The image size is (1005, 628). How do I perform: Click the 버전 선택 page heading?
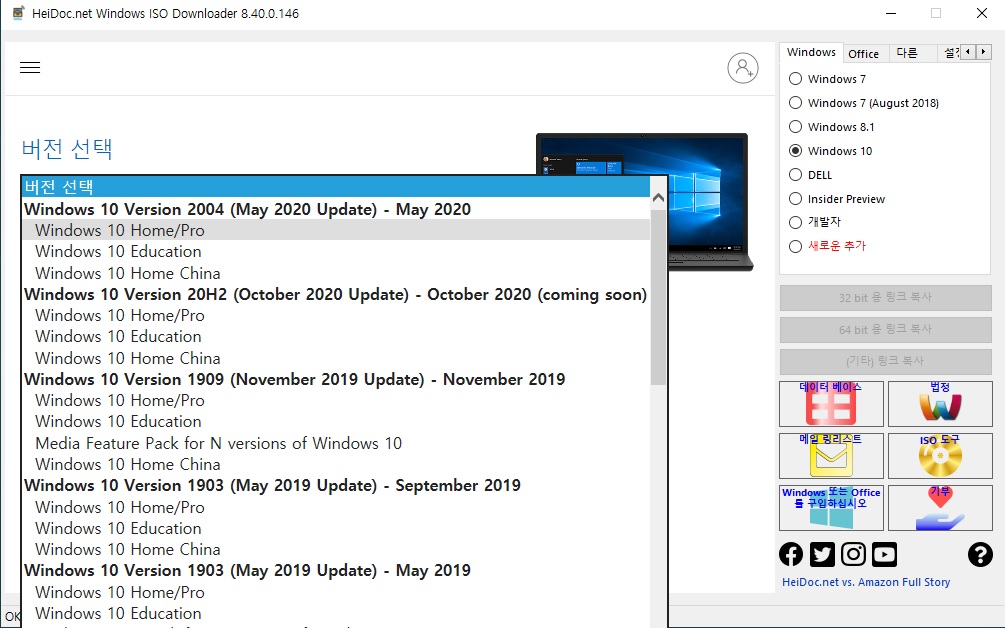(67, 149)
